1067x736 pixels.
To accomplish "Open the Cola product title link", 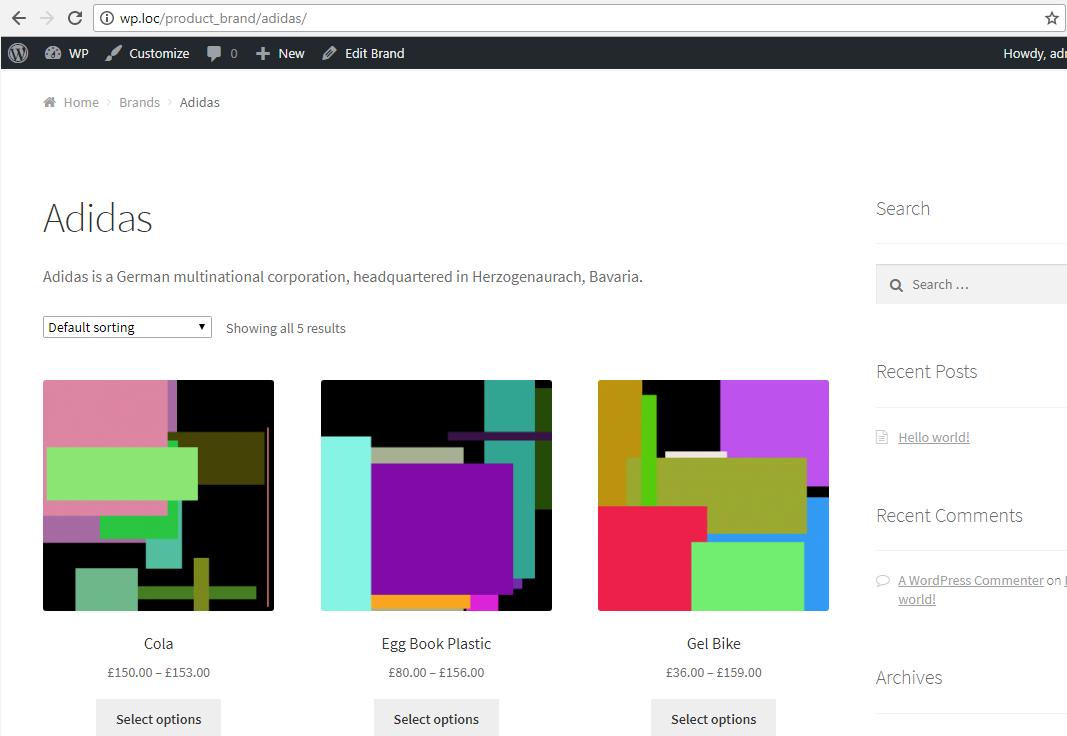I will [x=159, y=643].
